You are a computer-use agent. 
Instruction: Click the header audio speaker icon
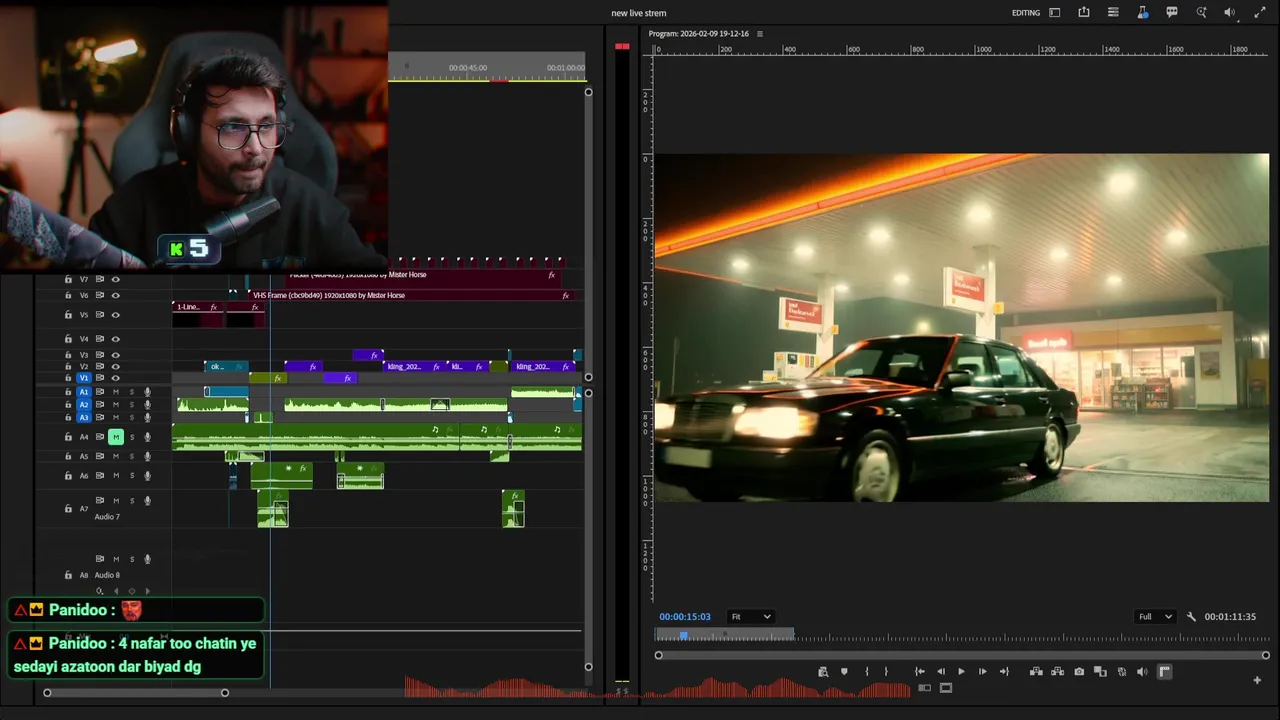tap(1230, 13)
